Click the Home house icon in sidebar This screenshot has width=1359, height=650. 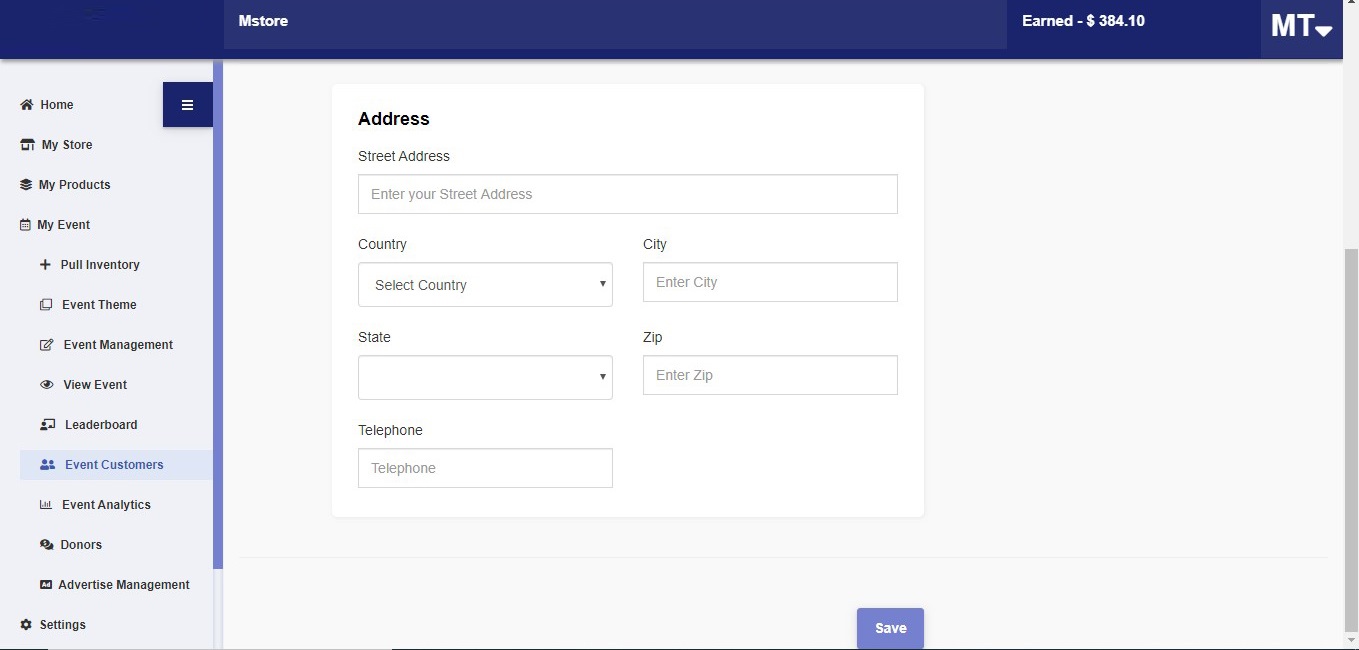(x=27, y=105)
